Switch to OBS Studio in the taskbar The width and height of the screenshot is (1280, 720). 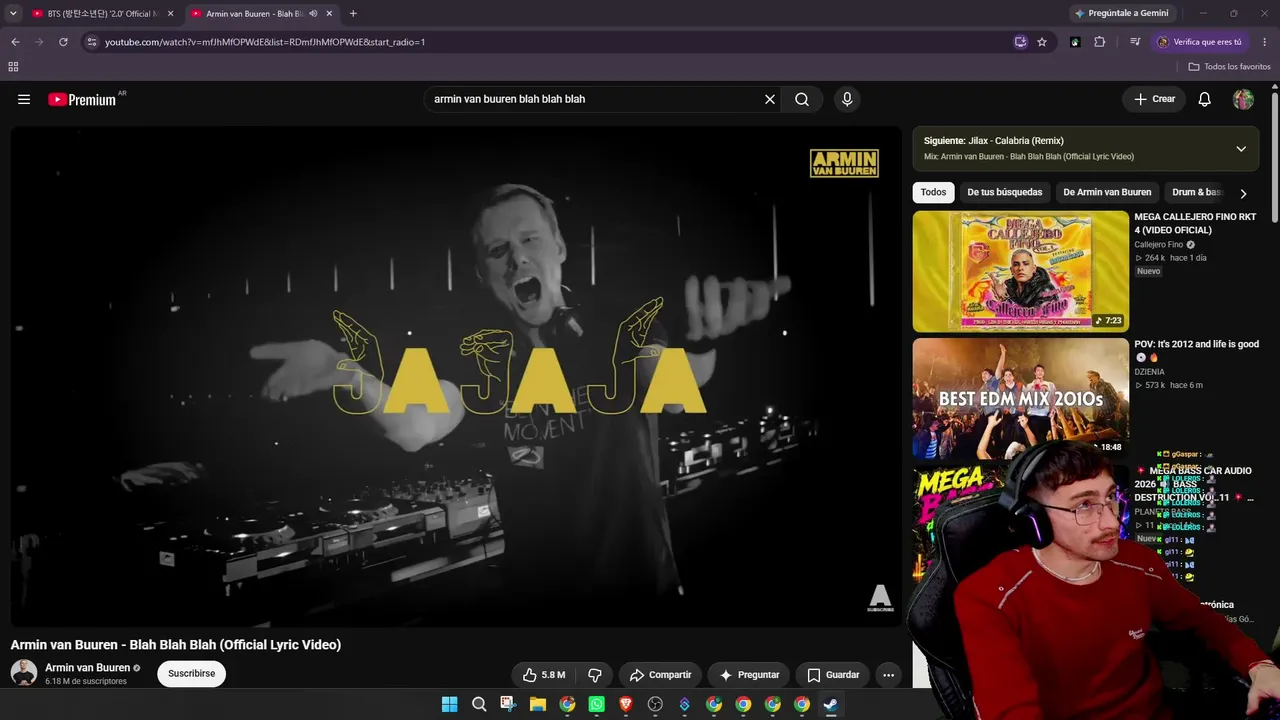pos(656,704)
